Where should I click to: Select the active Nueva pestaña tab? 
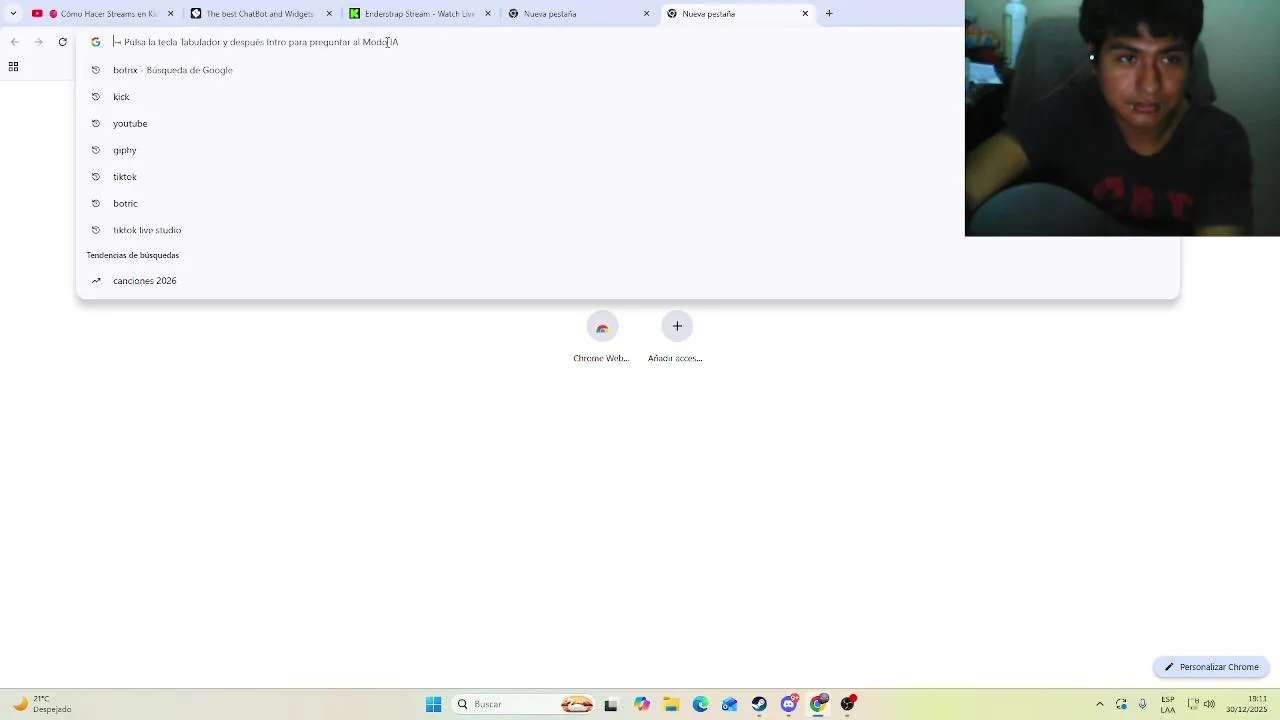click(x=737, y=14)
